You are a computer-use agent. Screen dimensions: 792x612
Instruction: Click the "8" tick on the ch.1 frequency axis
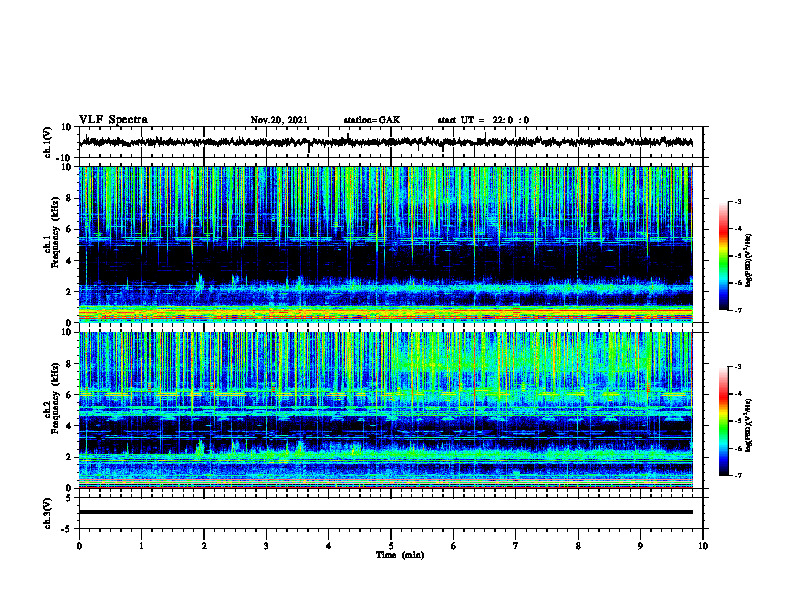tap(70, 198)
